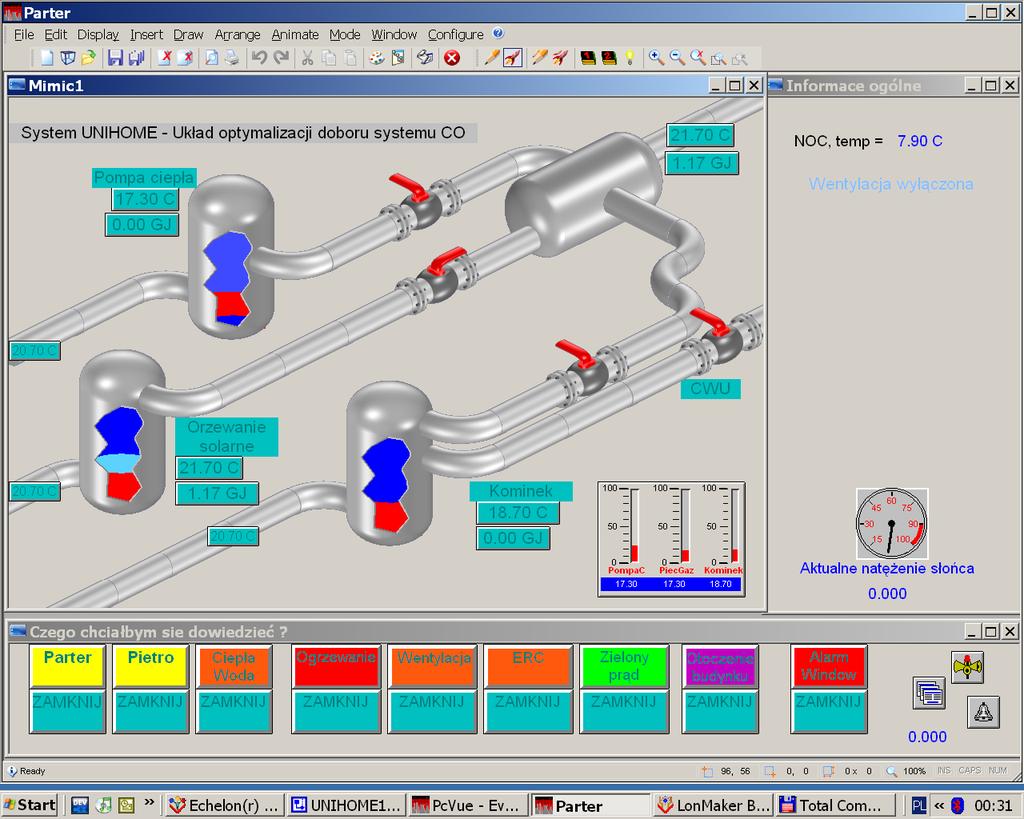Open the Insert menu
The image size is (1024, 819).
[x=146, y=35]
